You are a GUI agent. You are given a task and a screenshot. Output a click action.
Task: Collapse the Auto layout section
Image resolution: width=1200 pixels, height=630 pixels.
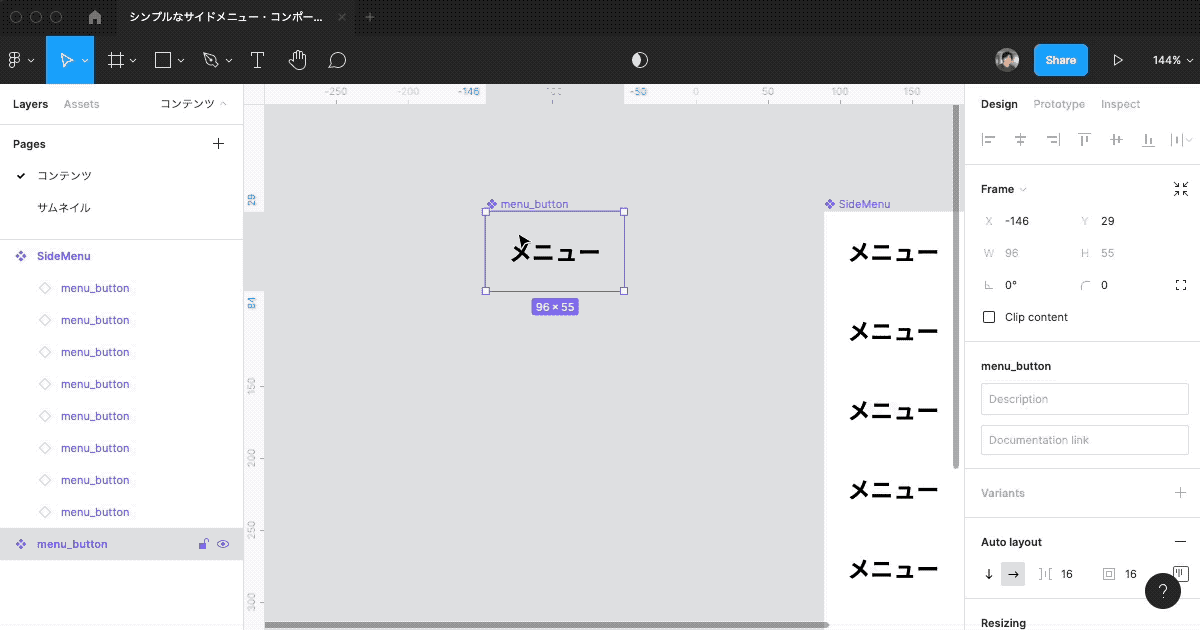(1180, 541)
